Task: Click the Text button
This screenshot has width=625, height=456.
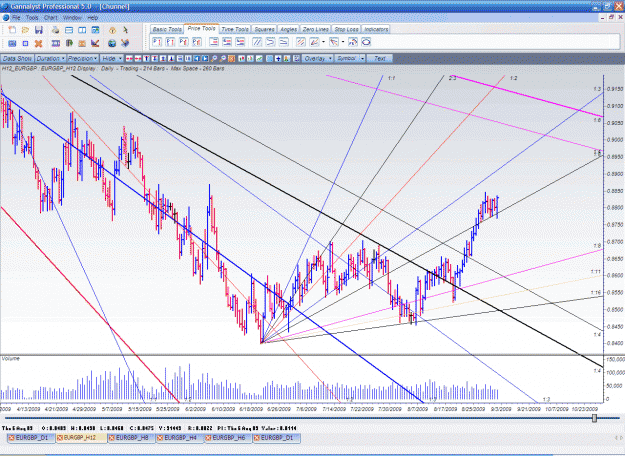Action: [380, 59]
